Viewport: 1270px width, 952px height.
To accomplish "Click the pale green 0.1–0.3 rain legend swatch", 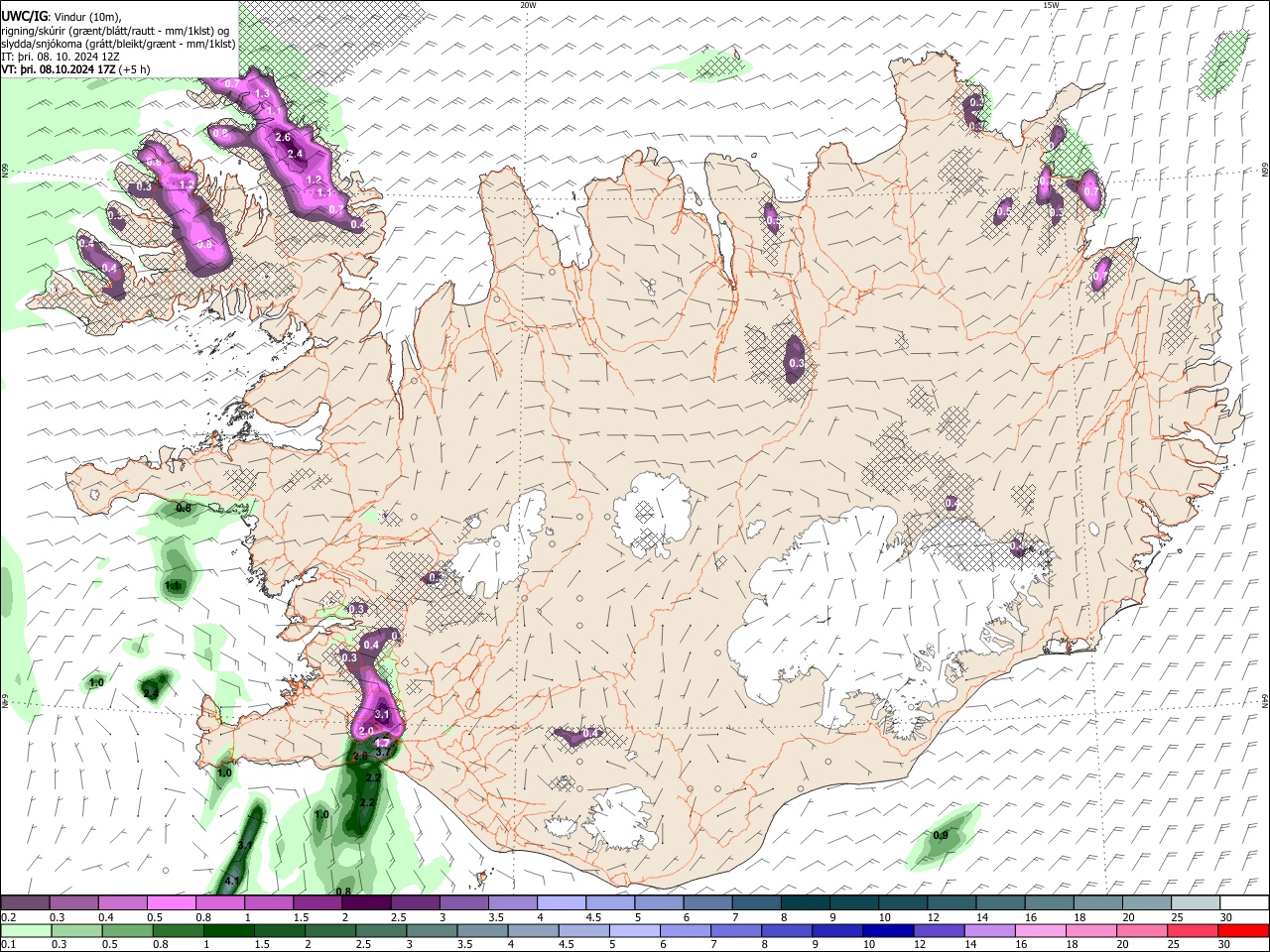I will point(25,930).
